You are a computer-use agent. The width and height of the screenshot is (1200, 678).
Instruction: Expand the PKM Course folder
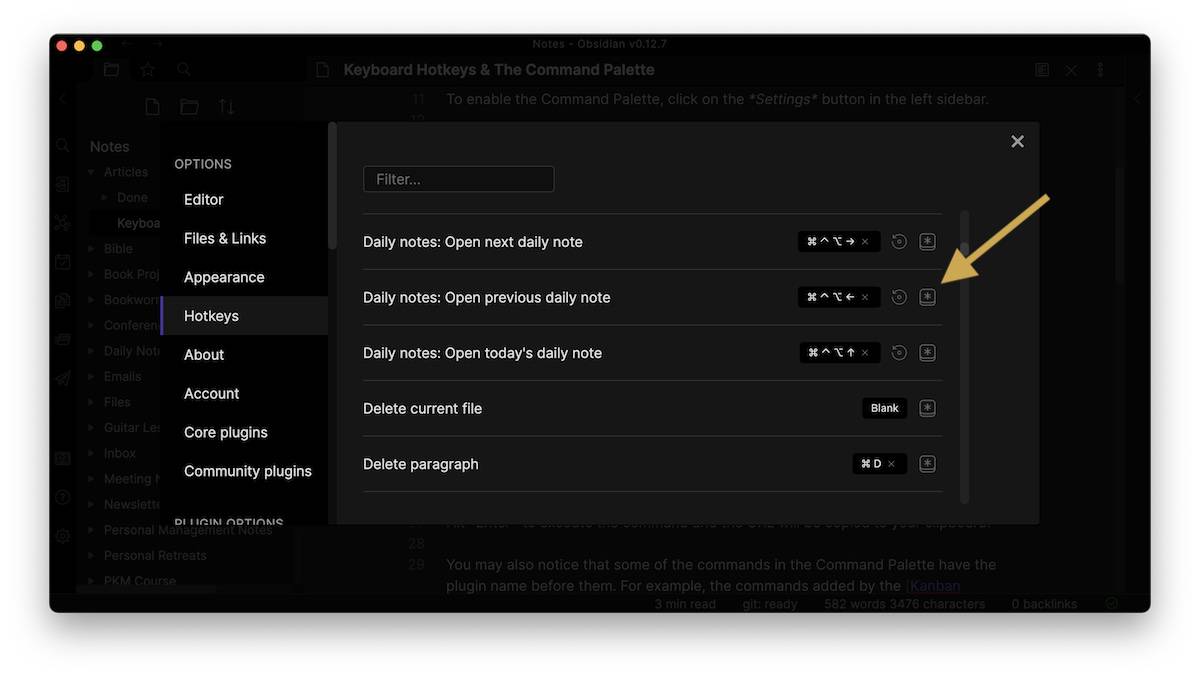coord(93,581)
